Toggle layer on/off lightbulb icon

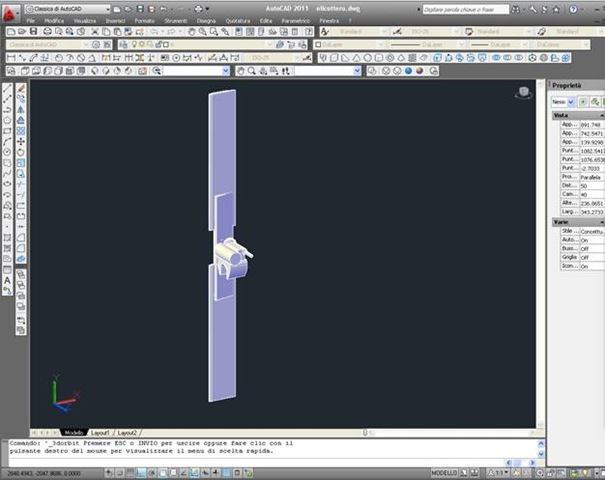click(134, 45)
